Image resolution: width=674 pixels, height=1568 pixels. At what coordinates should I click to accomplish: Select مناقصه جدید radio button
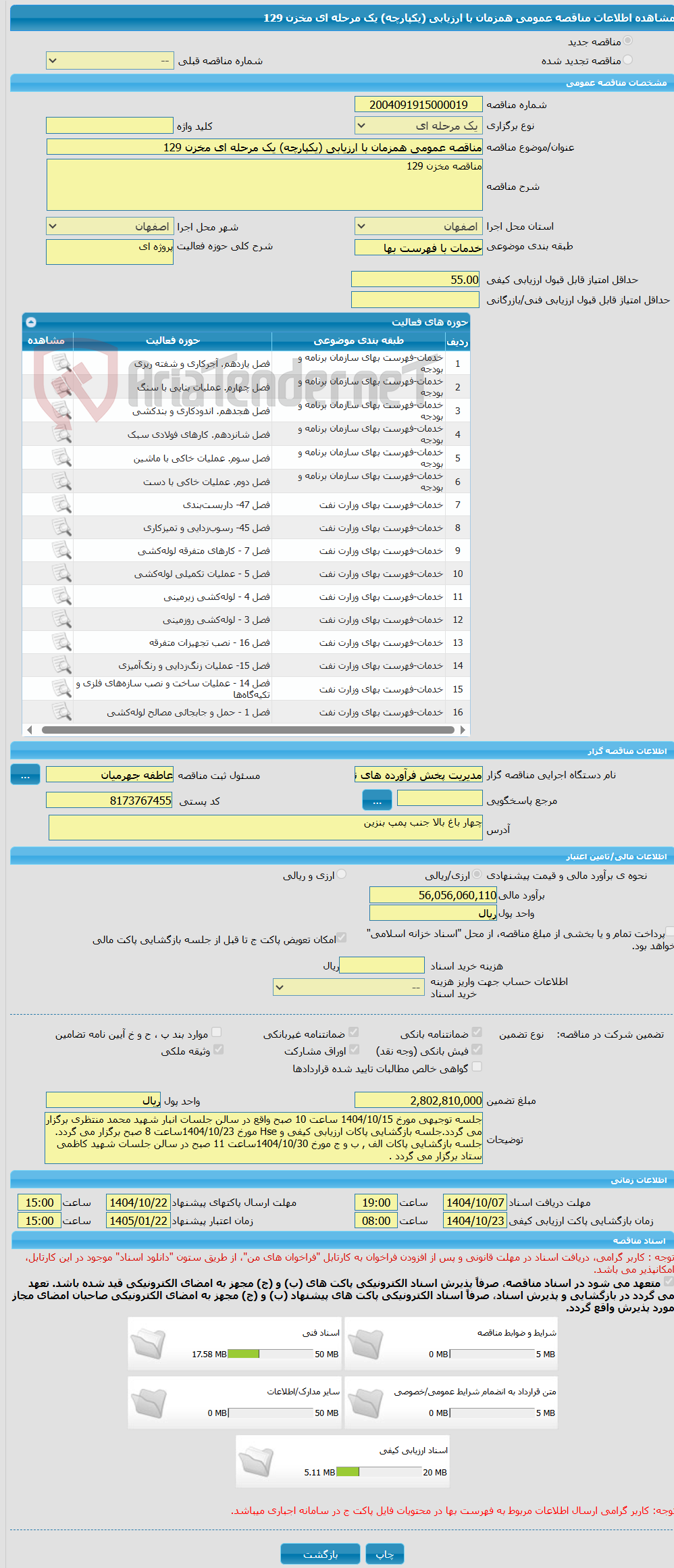point(628,41)
